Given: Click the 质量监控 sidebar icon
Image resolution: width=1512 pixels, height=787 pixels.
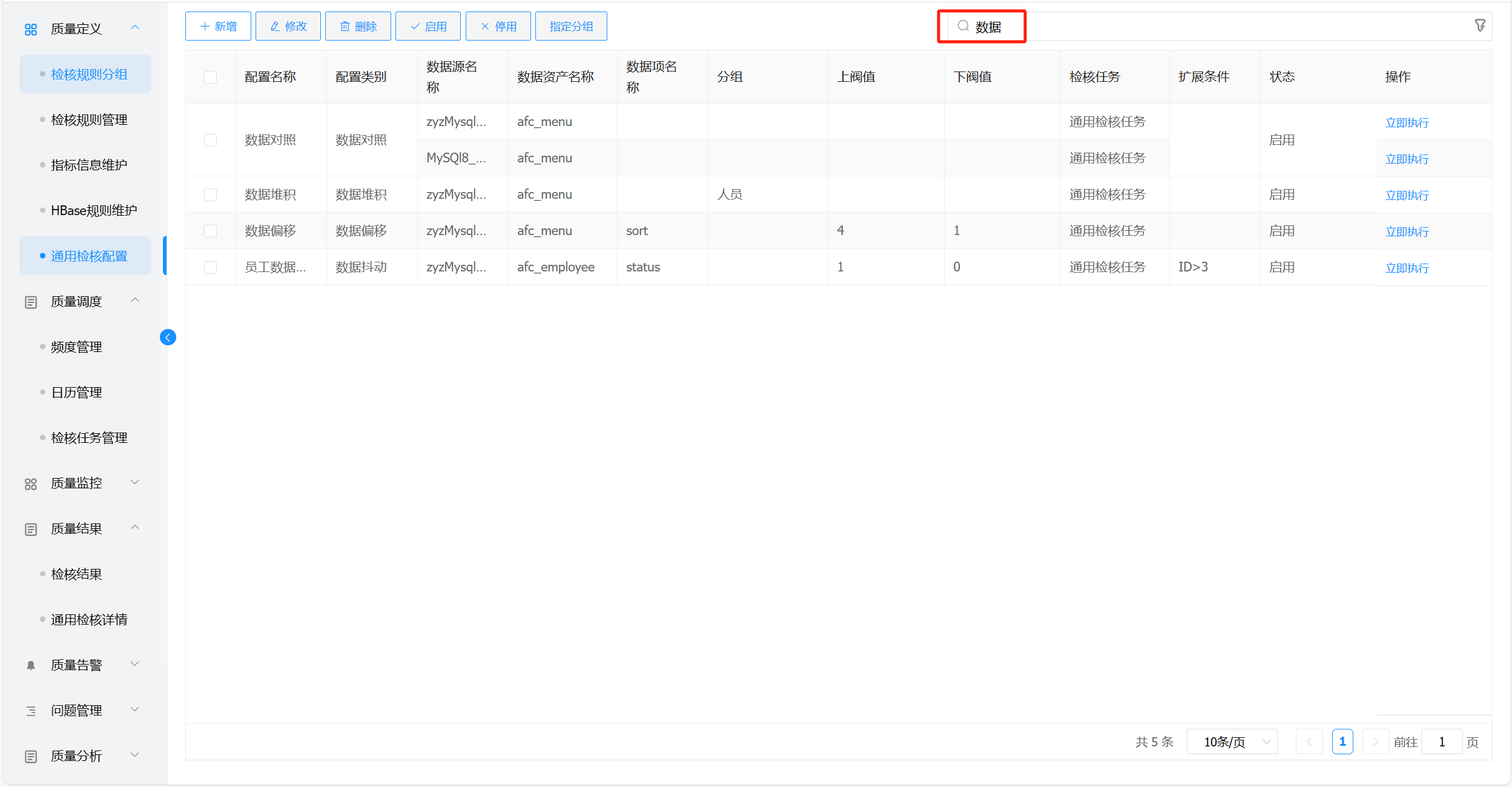Looking at the screenshot, I should click(x=31, y=483).
